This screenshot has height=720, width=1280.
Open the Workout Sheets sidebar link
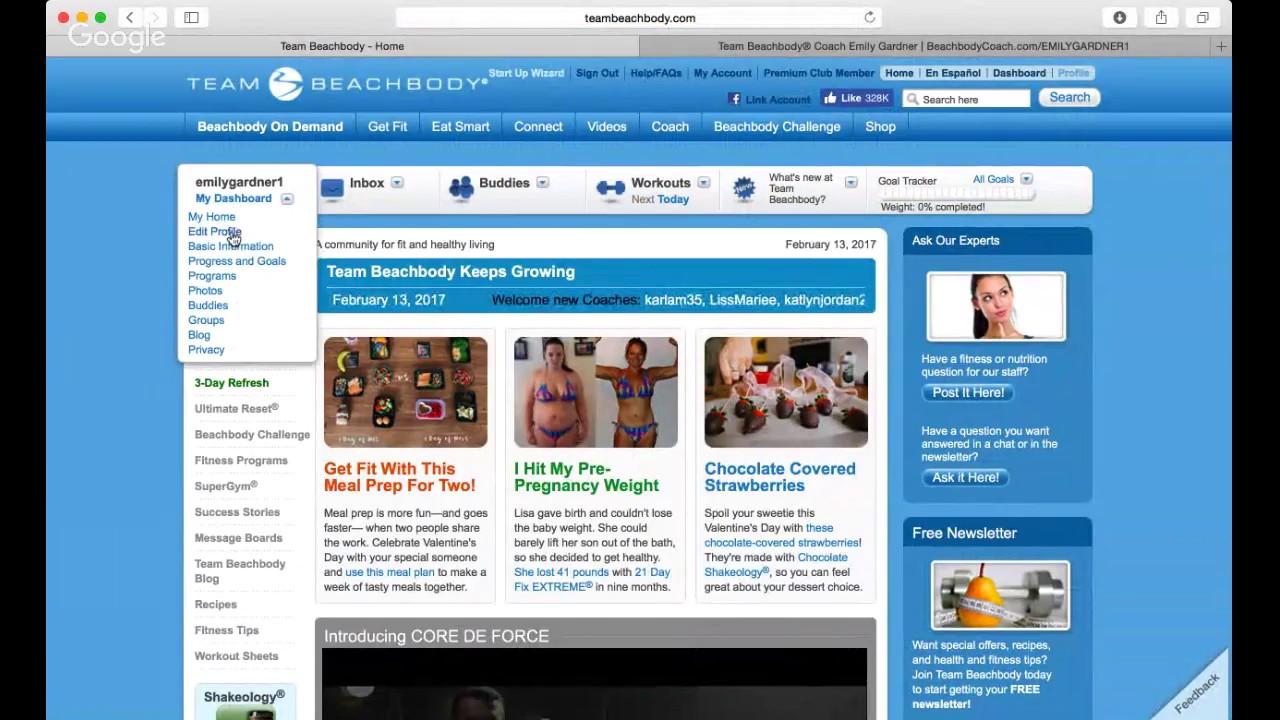tap(236, 656)
